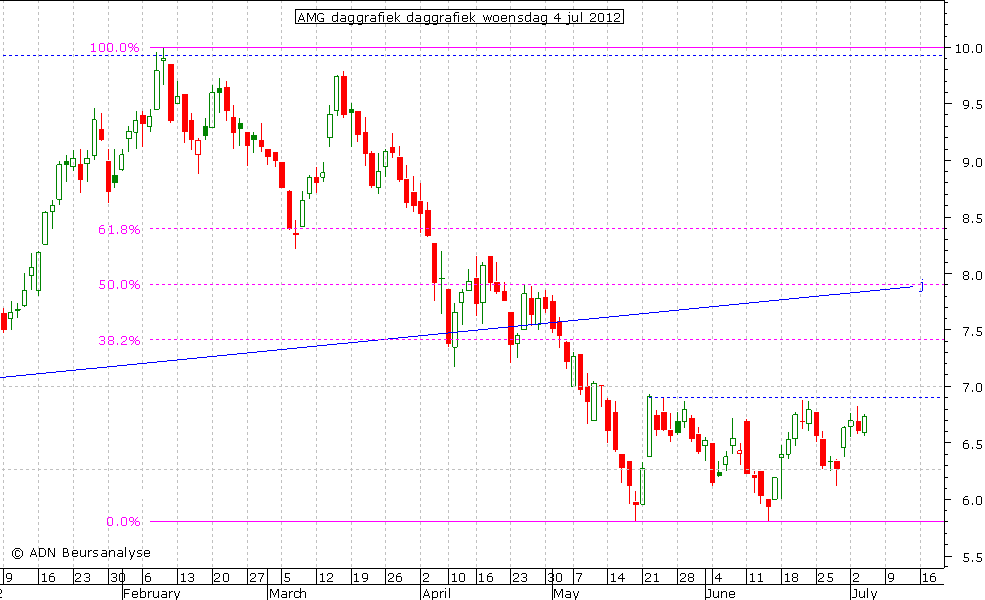Click the '9.5' price axis value

[971, 105]
